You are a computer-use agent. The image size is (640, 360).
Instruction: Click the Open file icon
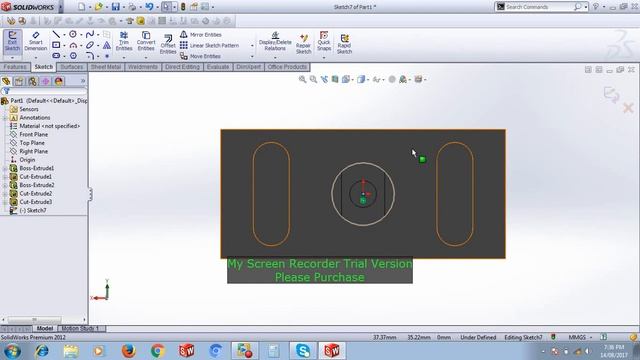[x=98, y=7]
